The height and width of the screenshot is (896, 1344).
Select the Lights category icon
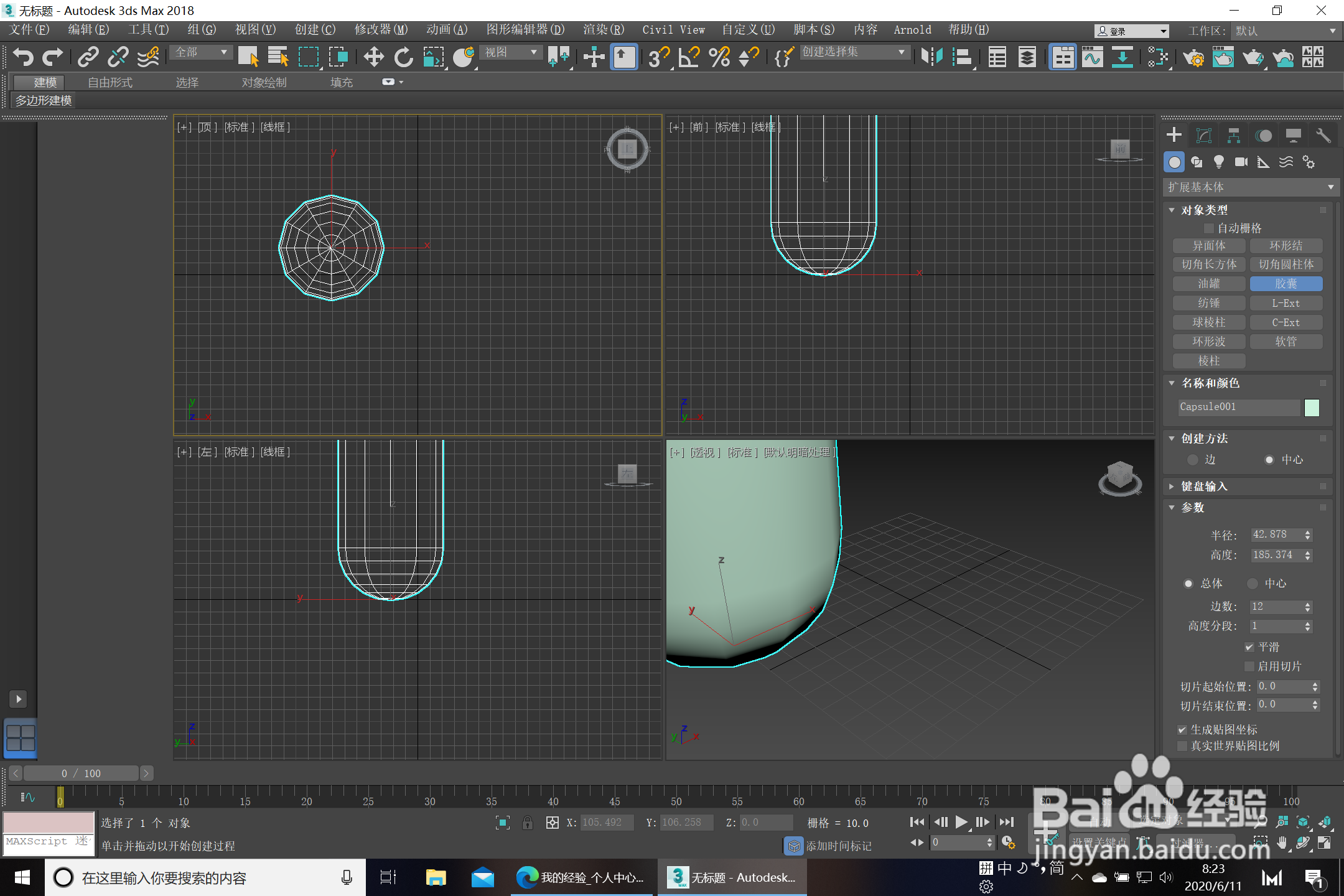tap(1218, 162)
